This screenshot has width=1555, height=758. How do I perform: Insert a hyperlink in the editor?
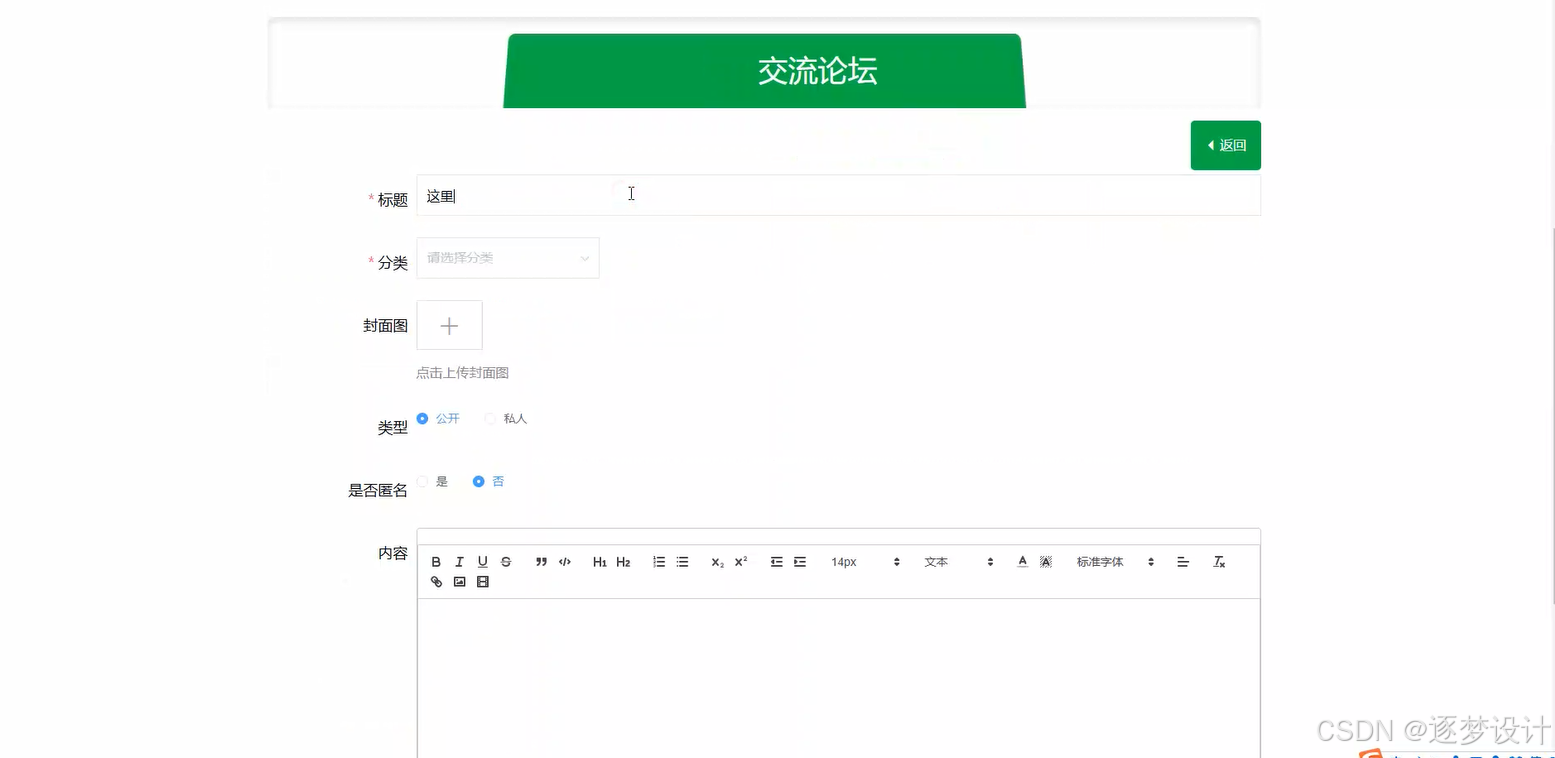436,581
